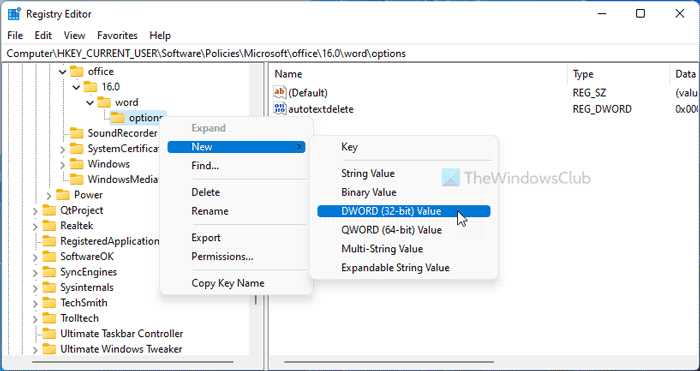Click the options folder icon
The image size is (700, 371).
118,118
